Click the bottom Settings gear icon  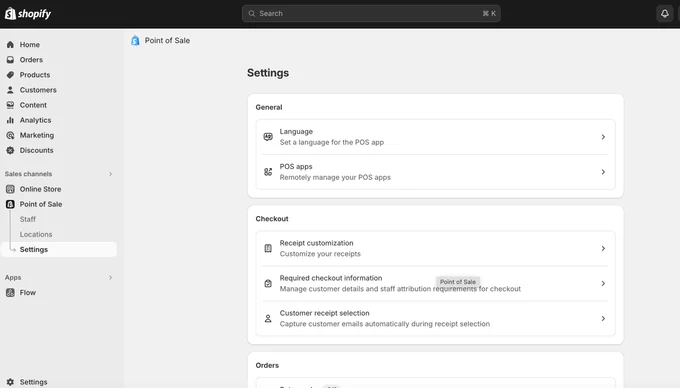[x=10, y=382]
